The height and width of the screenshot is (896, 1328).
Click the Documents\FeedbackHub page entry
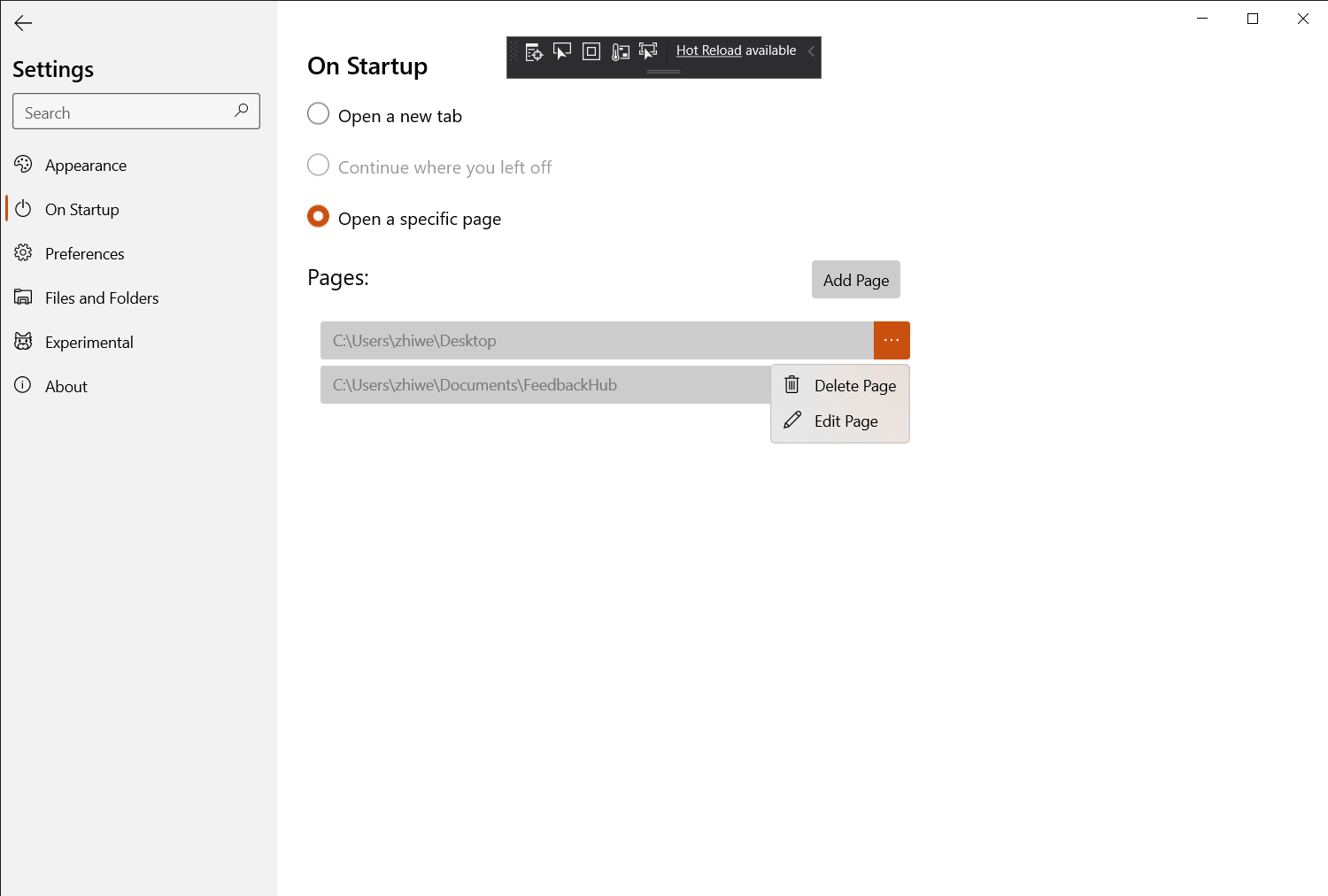click(x=545, y=384)
